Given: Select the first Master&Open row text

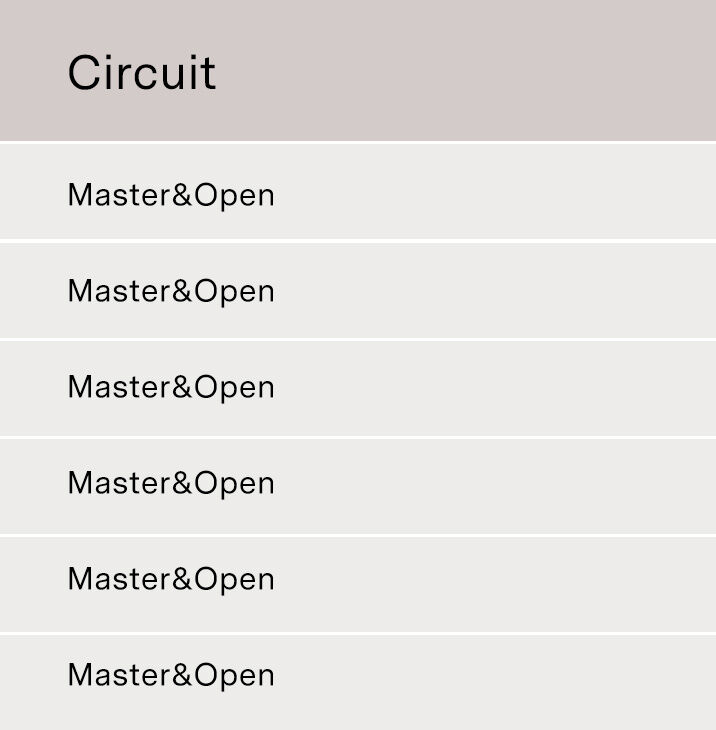Looking at the screenshot, I should click(x=171, y=196).
